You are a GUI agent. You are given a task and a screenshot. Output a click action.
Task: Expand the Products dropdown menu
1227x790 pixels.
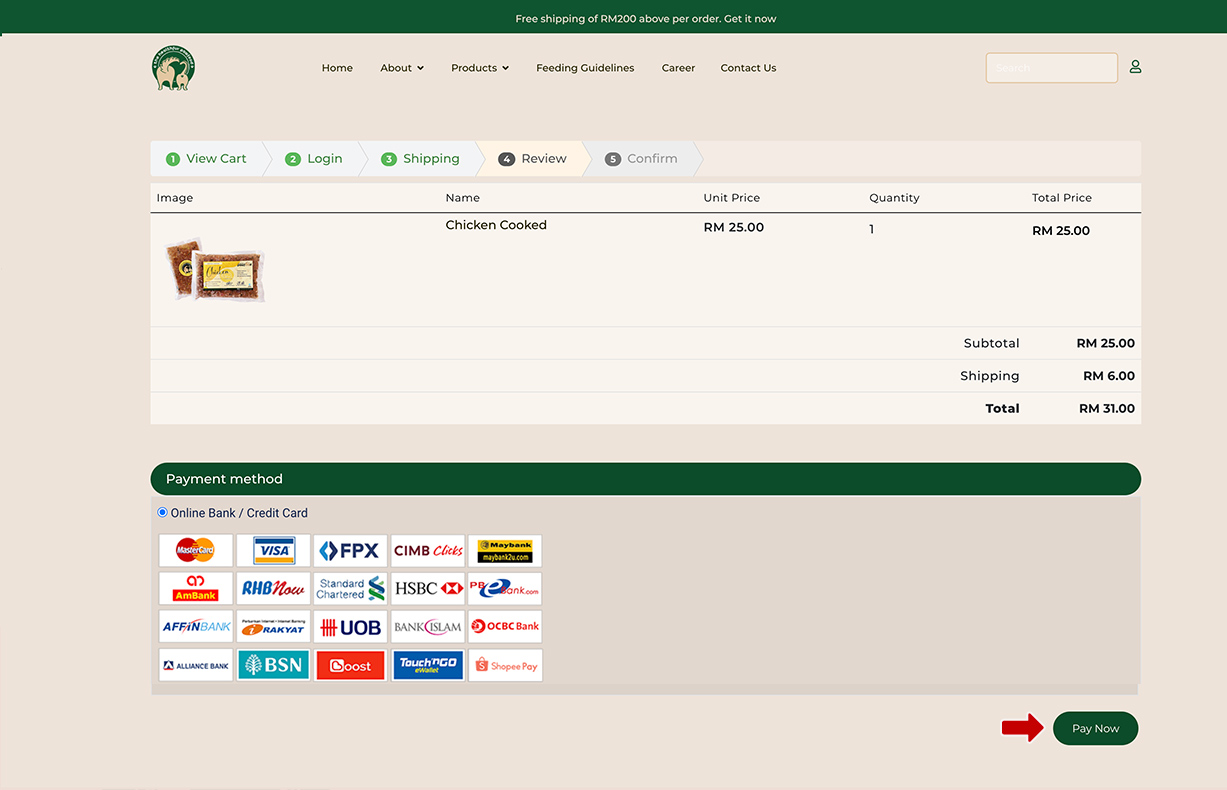(x=480, y=68)
